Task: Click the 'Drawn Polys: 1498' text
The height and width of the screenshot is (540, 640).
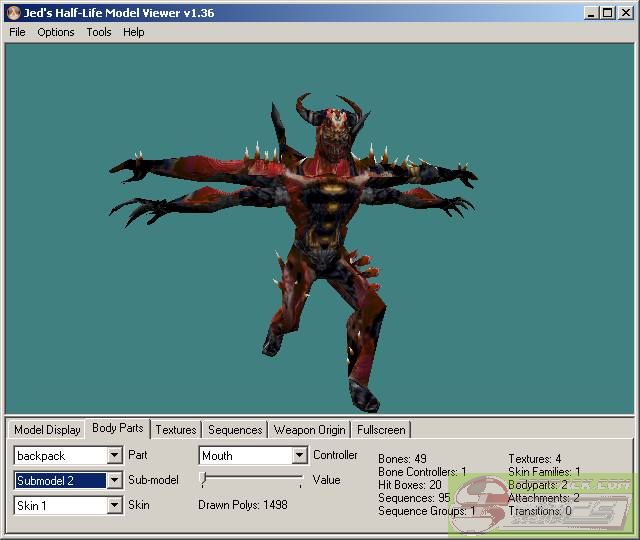Action: pyautogui.click(x=243, y=505)
